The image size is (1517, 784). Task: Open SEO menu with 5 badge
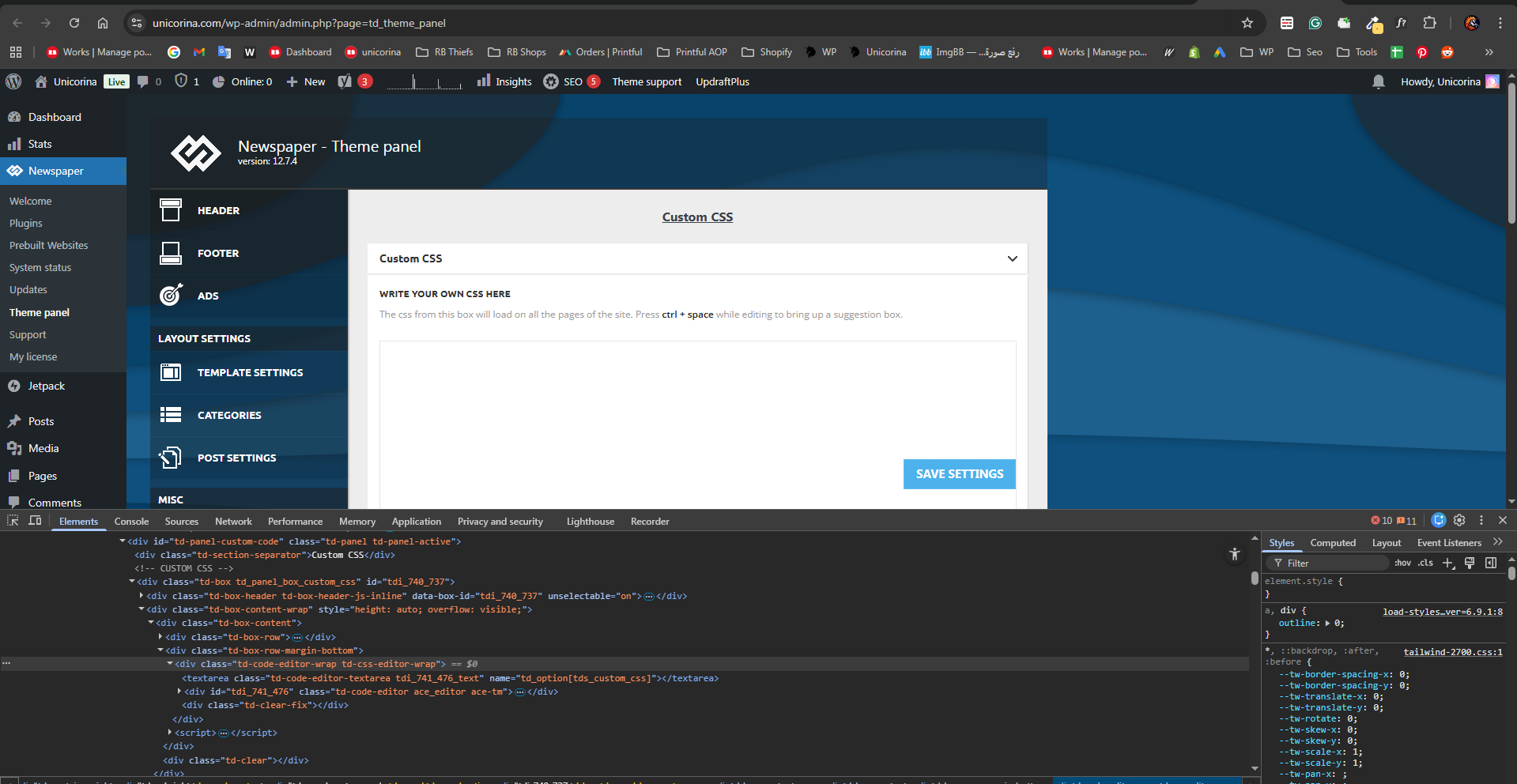tap(572, 81)
